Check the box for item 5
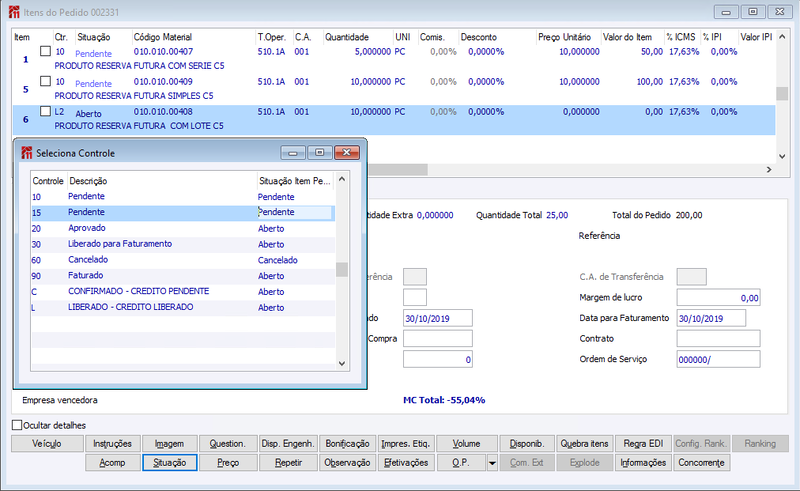The width and height of the screenshot is (800, 491). tap(45, 81)
